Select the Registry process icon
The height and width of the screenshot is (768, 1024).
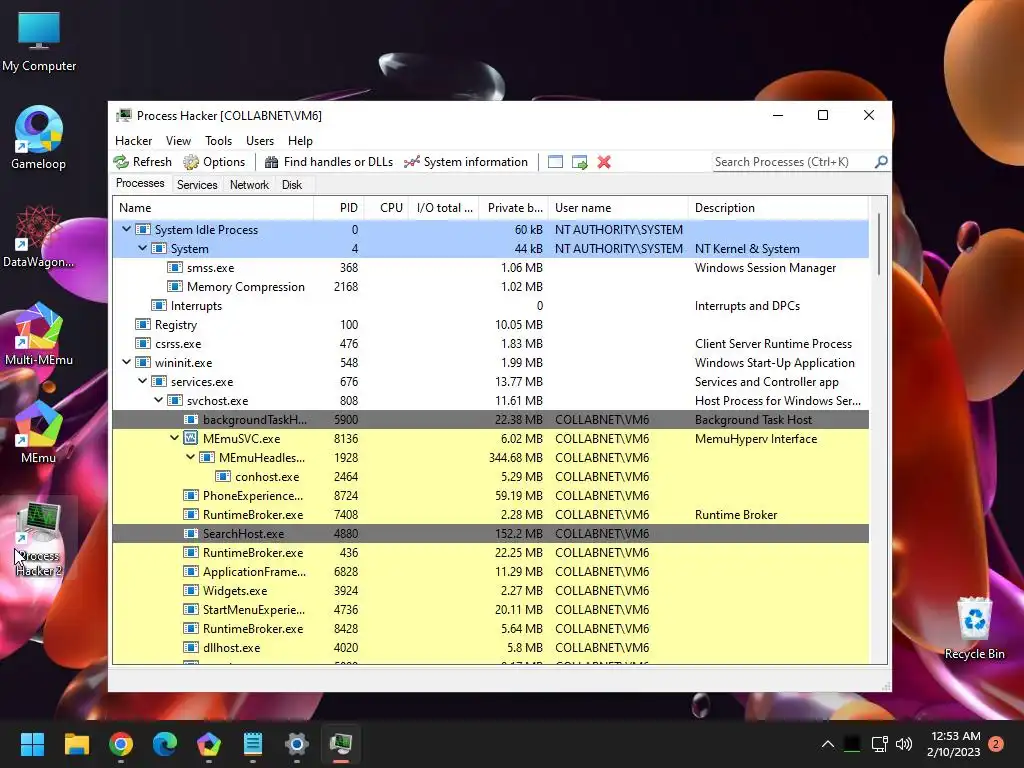[142, 324]
